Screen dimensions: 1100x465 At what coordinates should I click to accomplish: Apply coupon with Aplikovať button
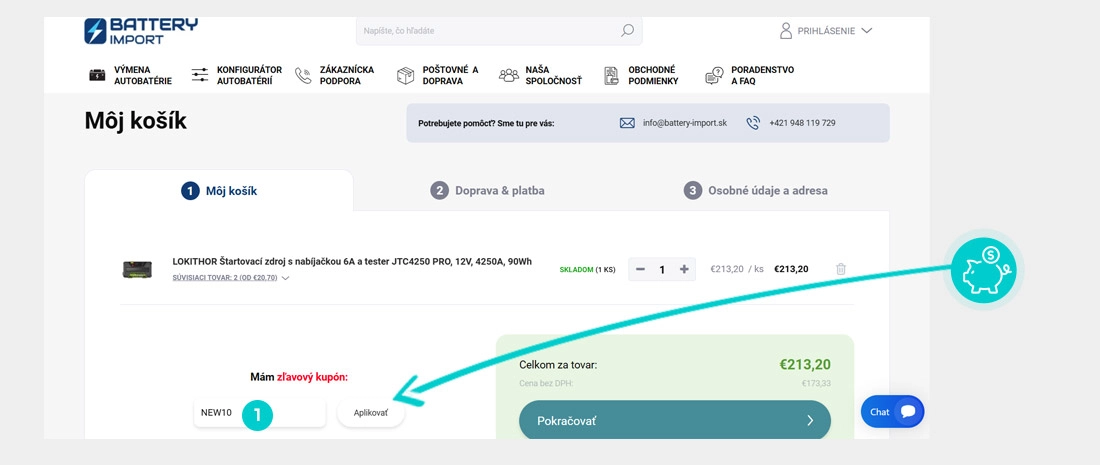pos(370,413)
